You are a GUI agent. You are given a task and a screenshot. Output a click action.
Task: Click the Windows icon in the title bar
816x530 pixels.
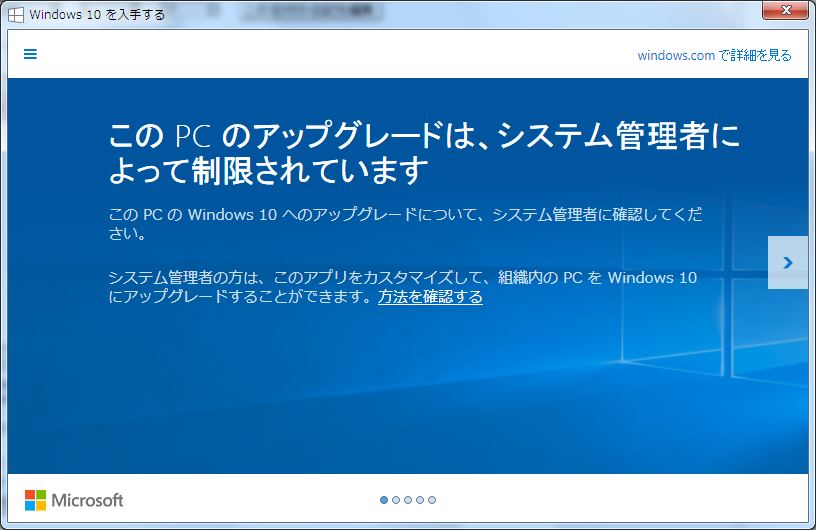tap(16, 15)
